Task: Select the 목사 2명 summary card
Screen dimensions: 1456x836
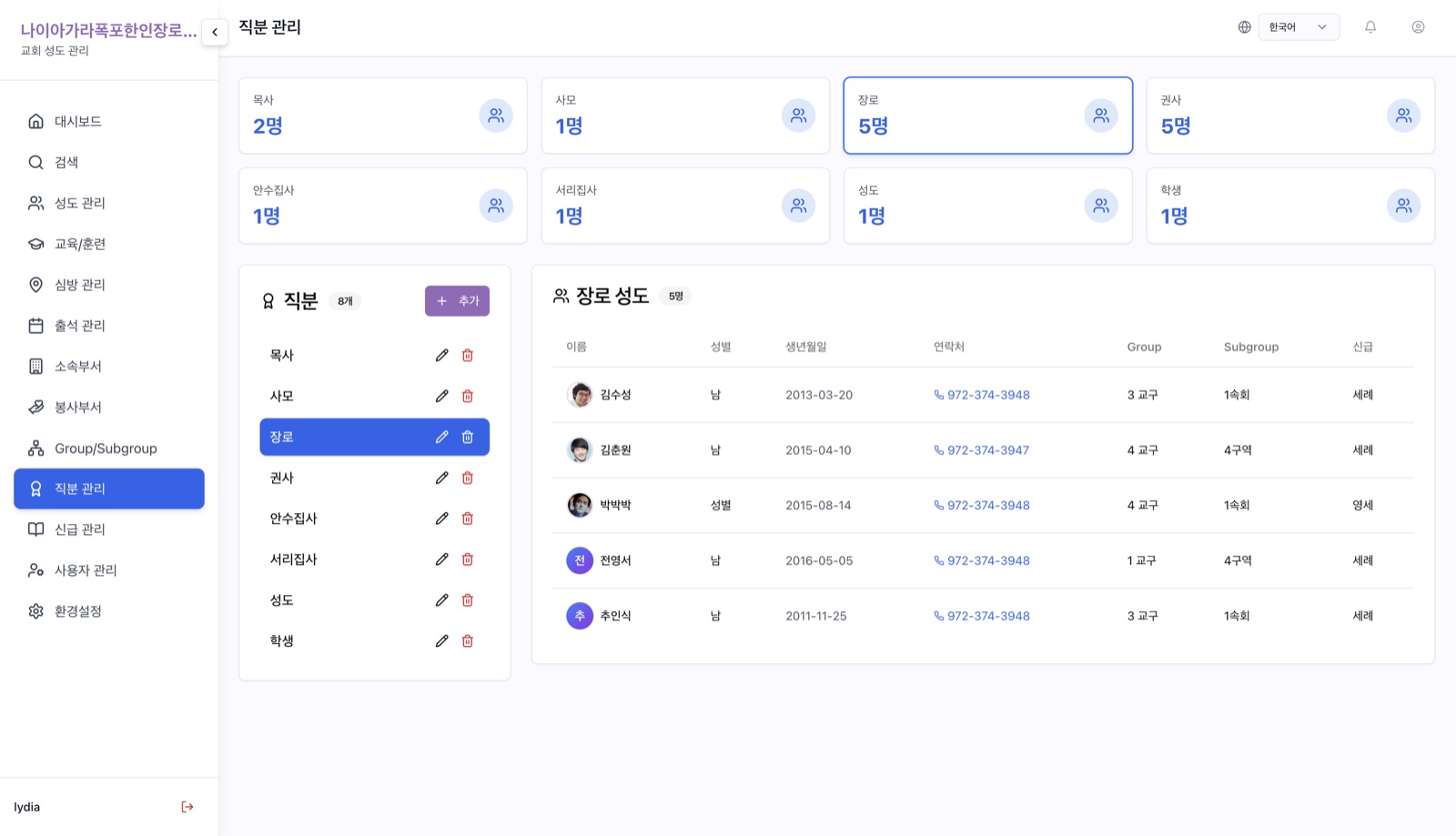Action: (x=383, y=116)
